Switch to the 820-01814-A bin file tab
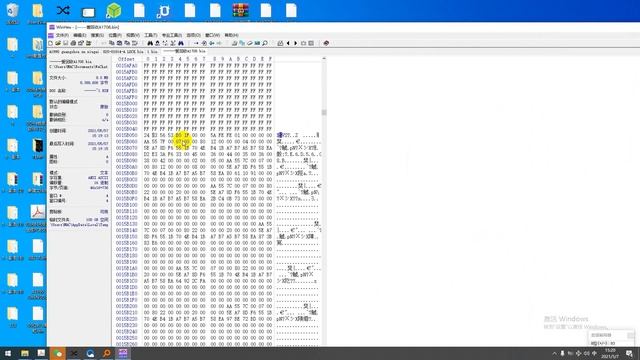This screenshot has width=640, height=360. 123,52
